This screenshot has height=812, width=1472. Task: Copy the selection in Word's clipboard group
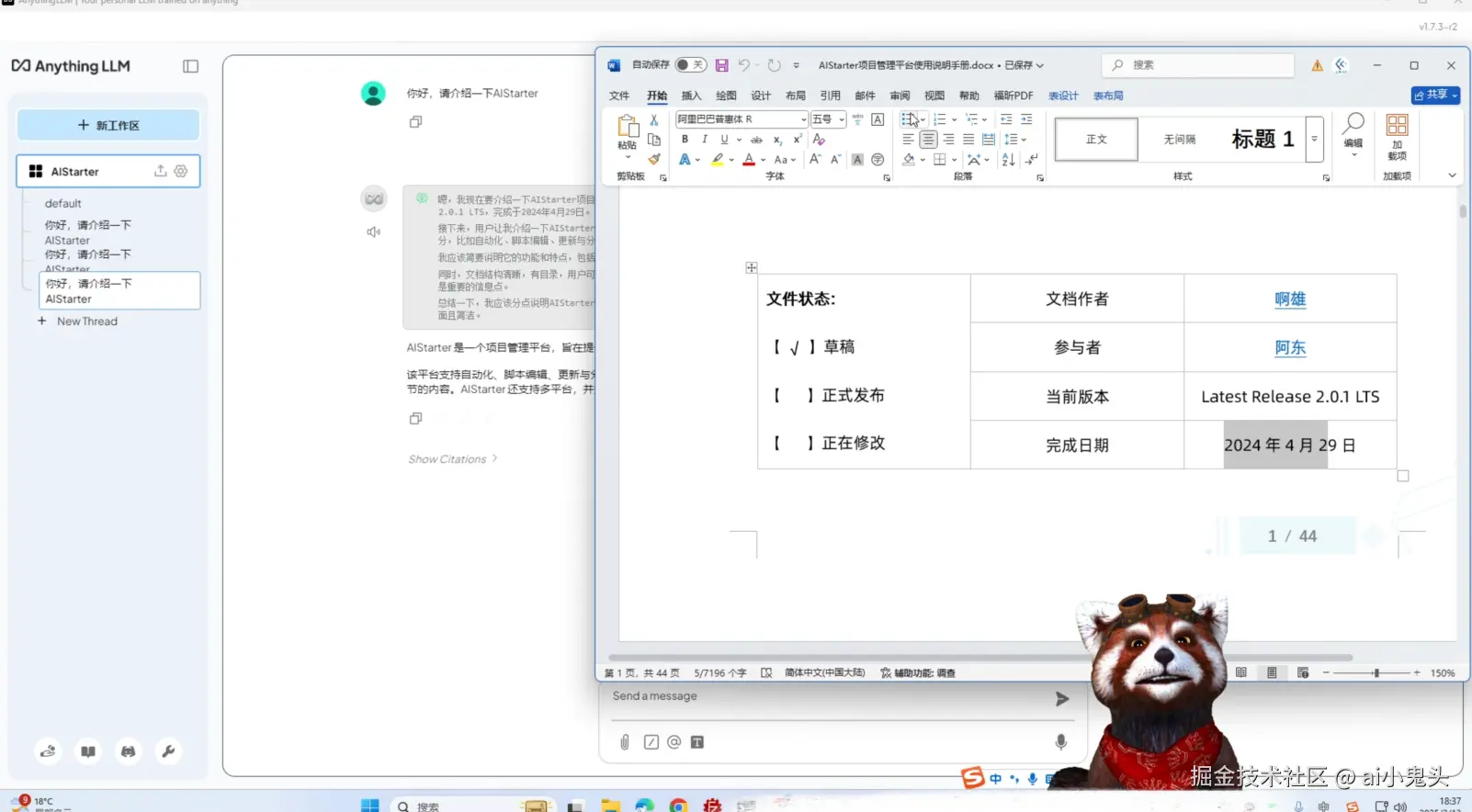(x=654, y=140)
